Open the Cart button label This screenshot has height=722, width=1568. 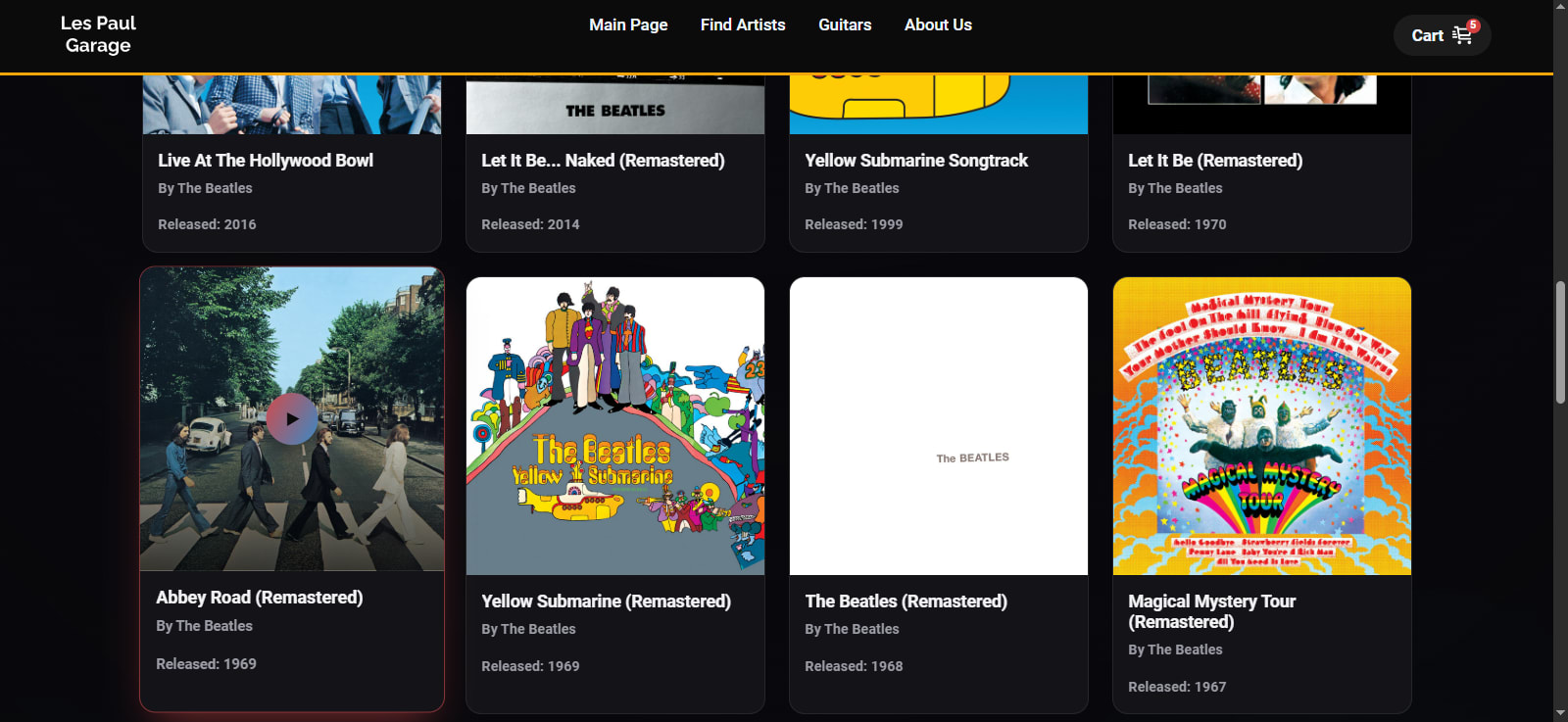tap(1427, 36)
